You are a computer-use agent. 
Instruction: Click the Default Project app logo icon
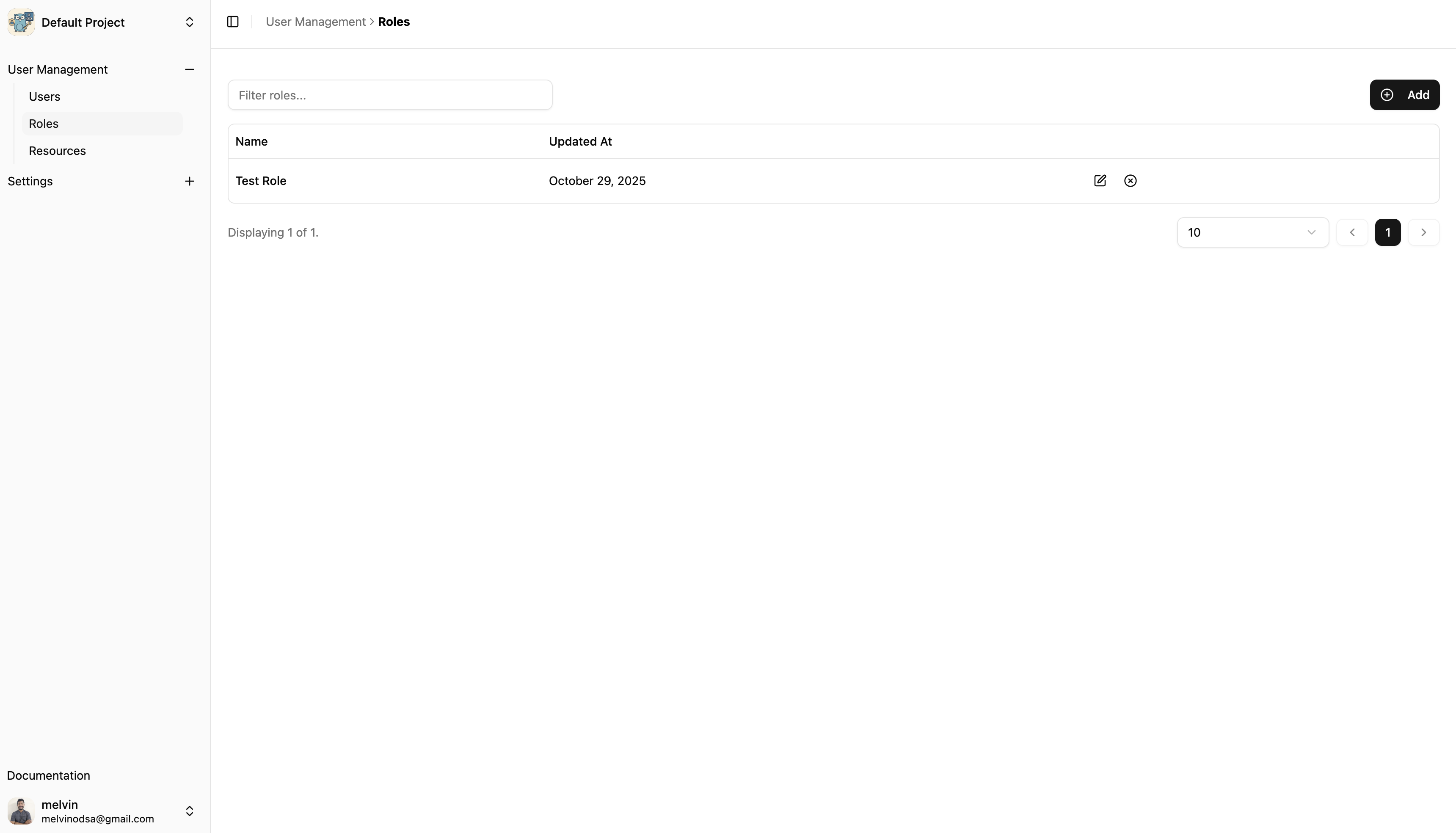pyautogui.click(x=21, y=22)
